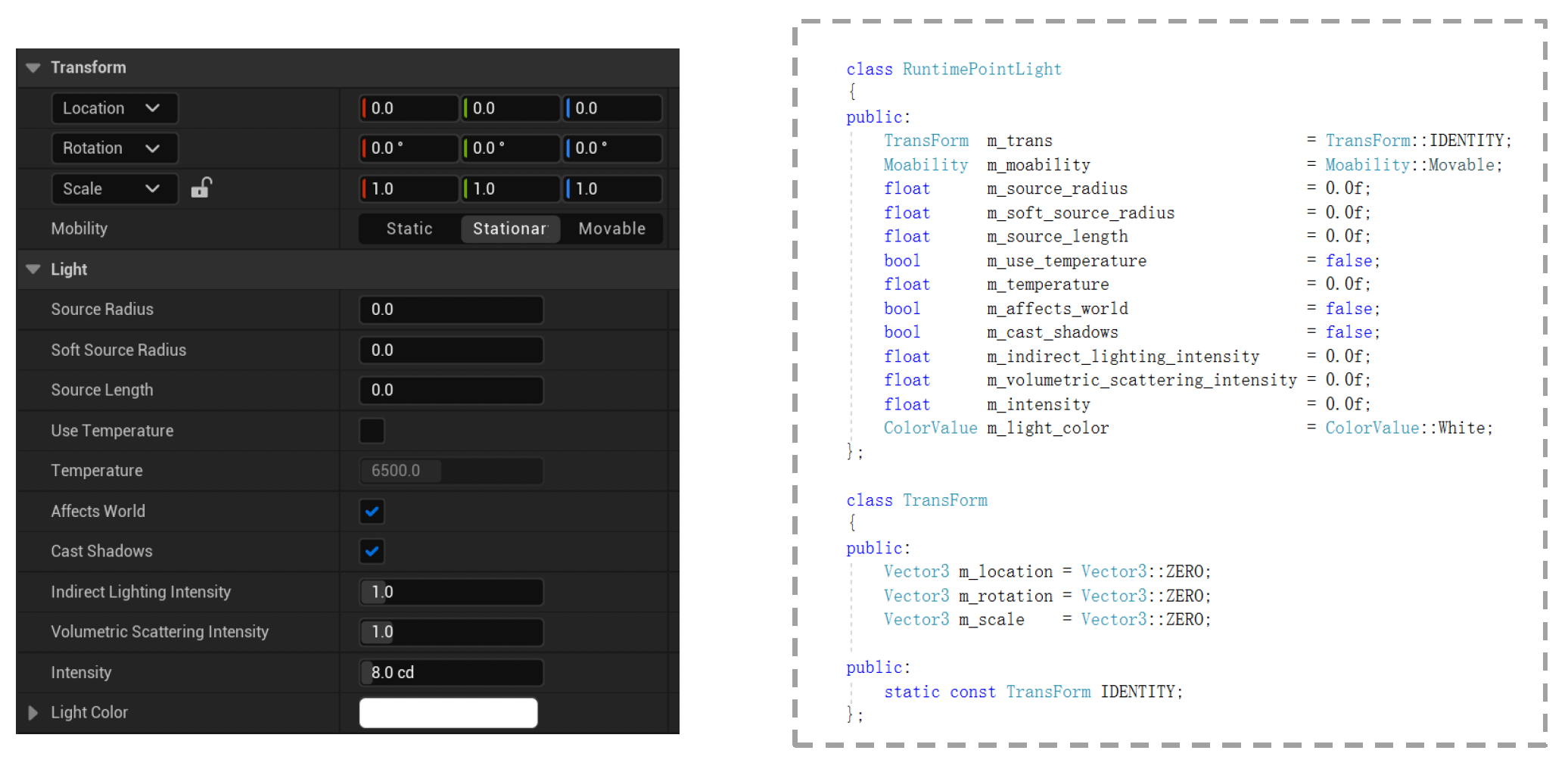Uncheck the Affects World checkbox
Screen dimensions: 1568x769
click(372, 512)
